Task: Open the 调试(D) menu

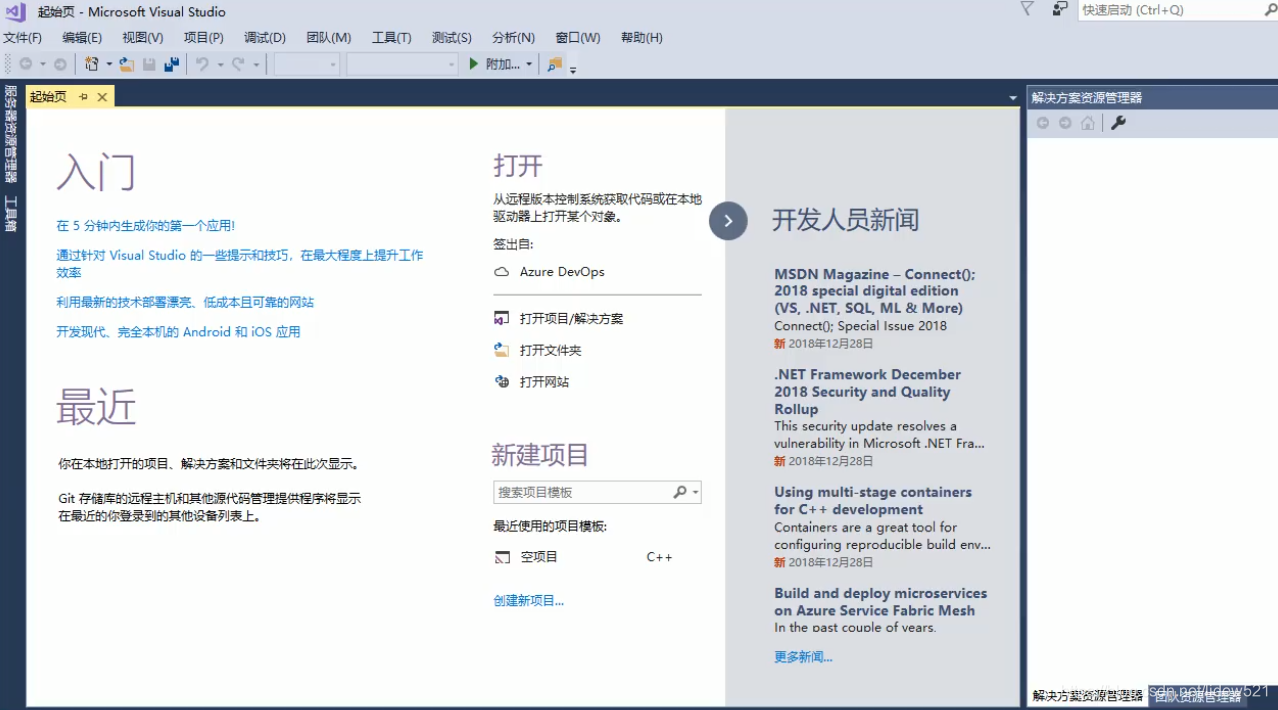Action: click(x=265, y=38)
